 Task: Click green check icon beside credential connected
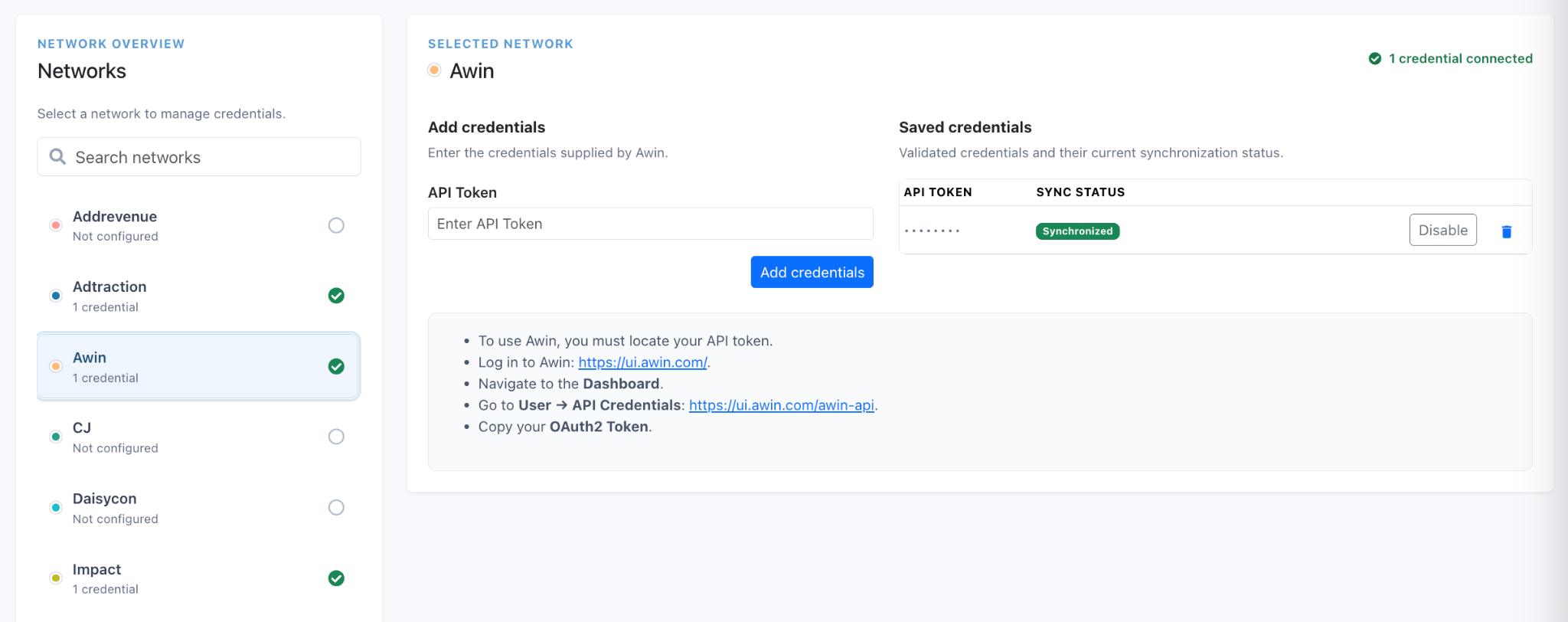point(1375,58)
